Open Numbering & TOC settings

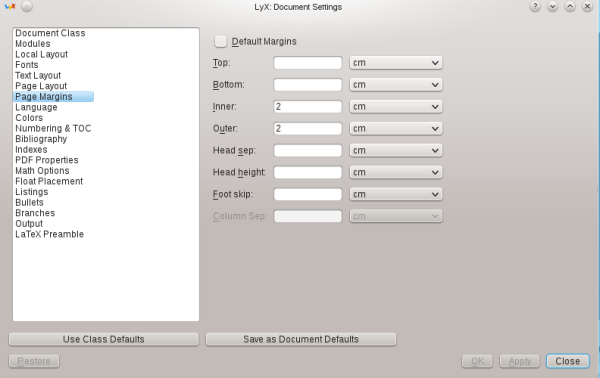(53, 129)
